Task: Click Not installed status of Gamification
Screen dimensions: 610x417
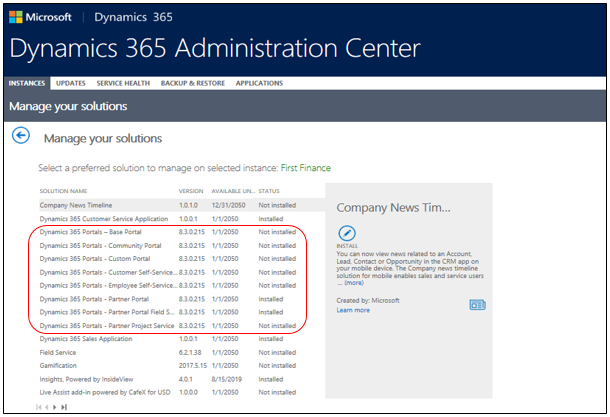Action: point(277,366)
